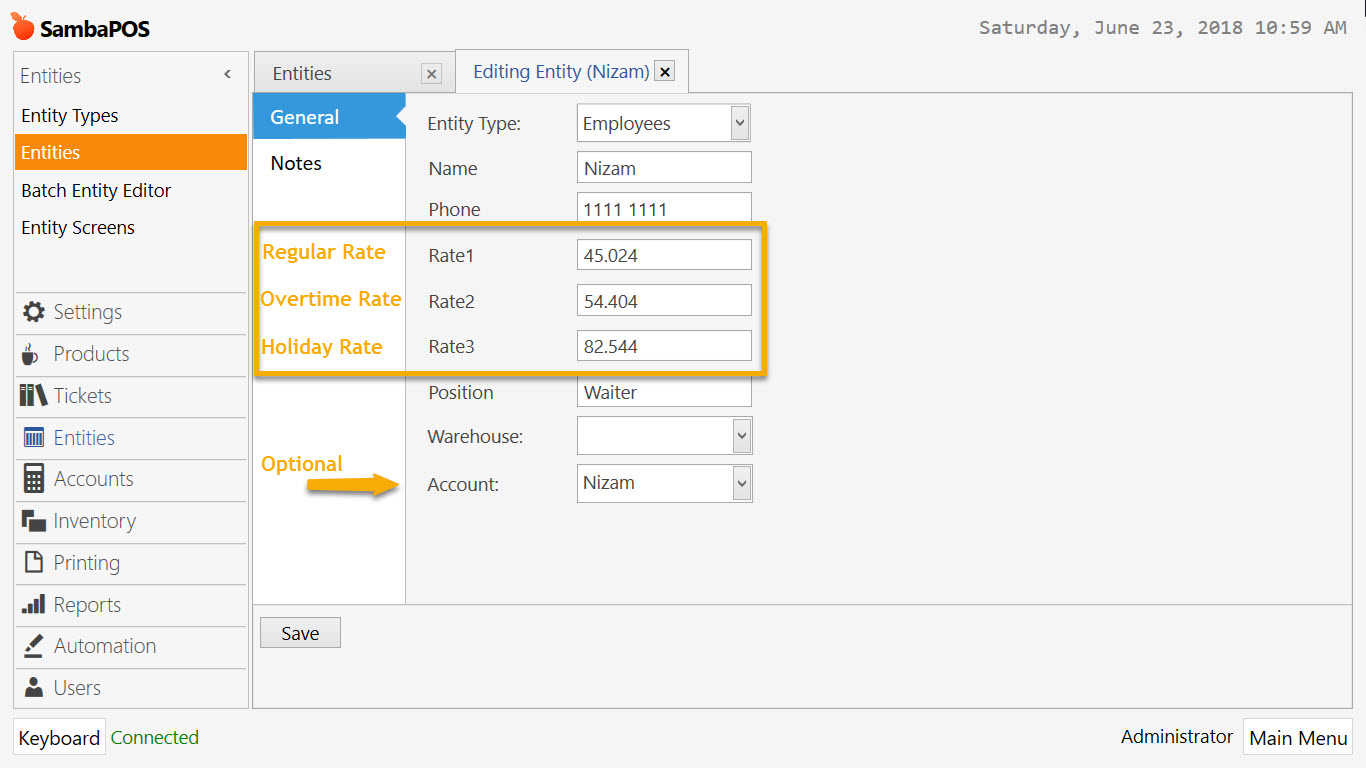Open the Automation pencil icon

[x=35, y=646]
